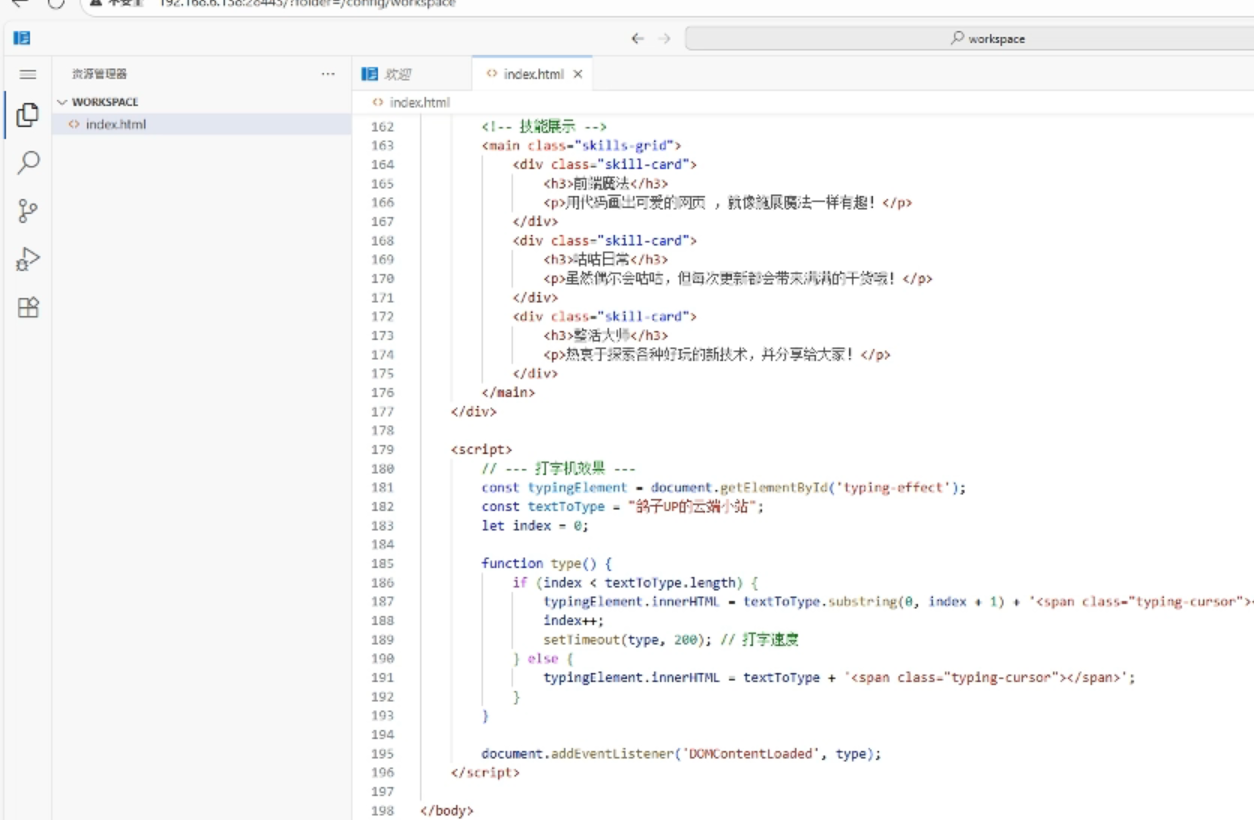The width and height of the screenshot is (1254, 820).
Task: Click line number 185 in the gutter
Action: 382,563
